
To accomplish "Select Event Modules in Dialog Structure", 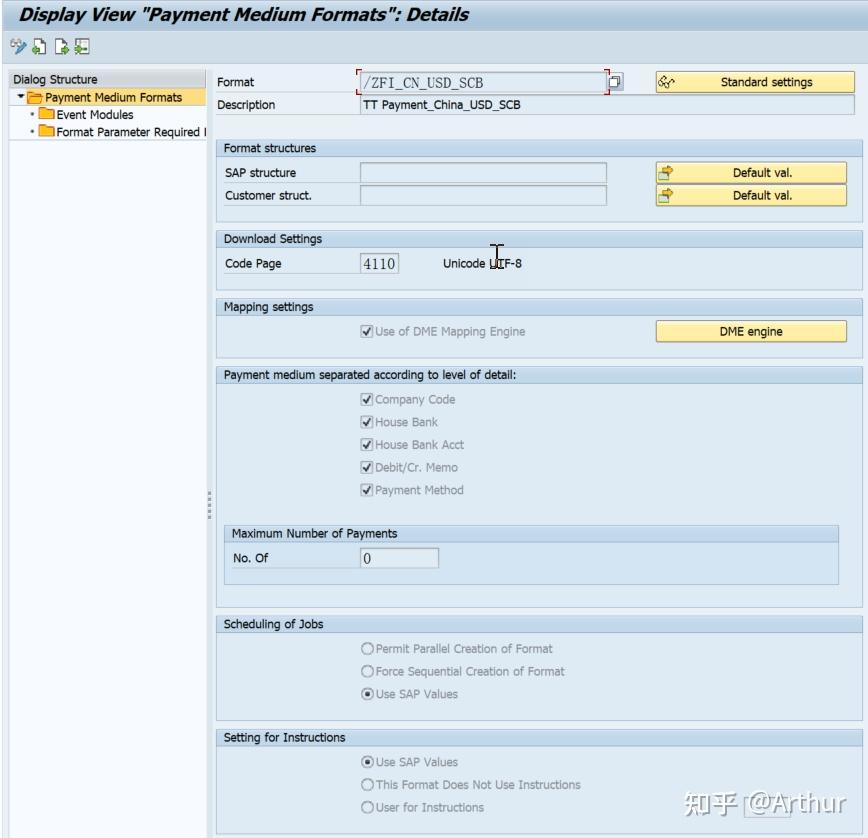I will (x=95, y=114).
